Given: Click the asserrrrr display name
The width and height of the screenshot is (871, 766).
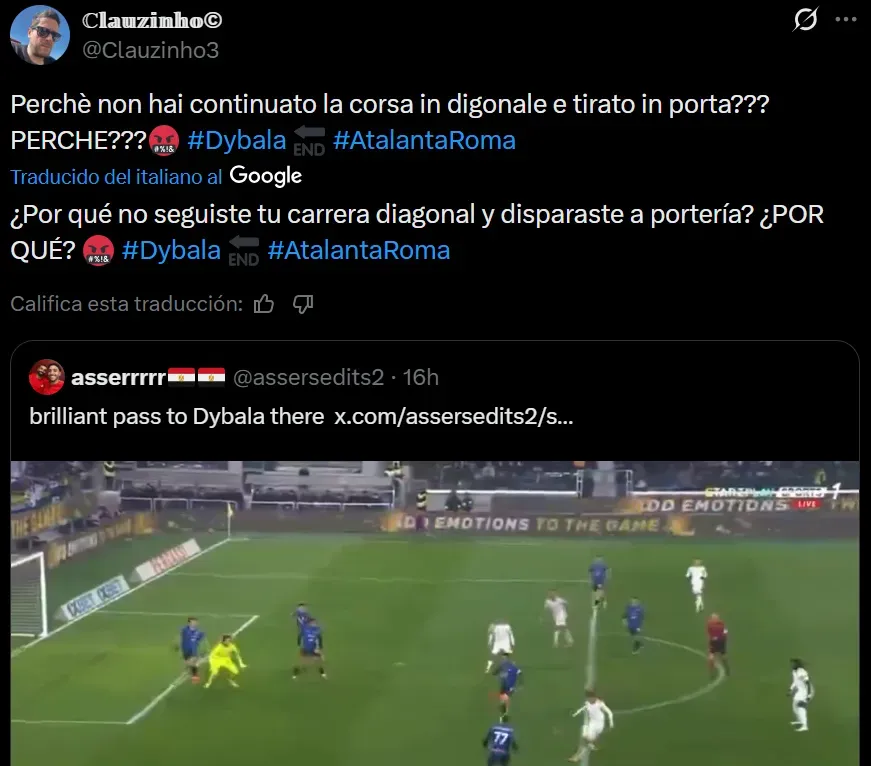Looking at the screenshot, I should (x=118, y=378).
